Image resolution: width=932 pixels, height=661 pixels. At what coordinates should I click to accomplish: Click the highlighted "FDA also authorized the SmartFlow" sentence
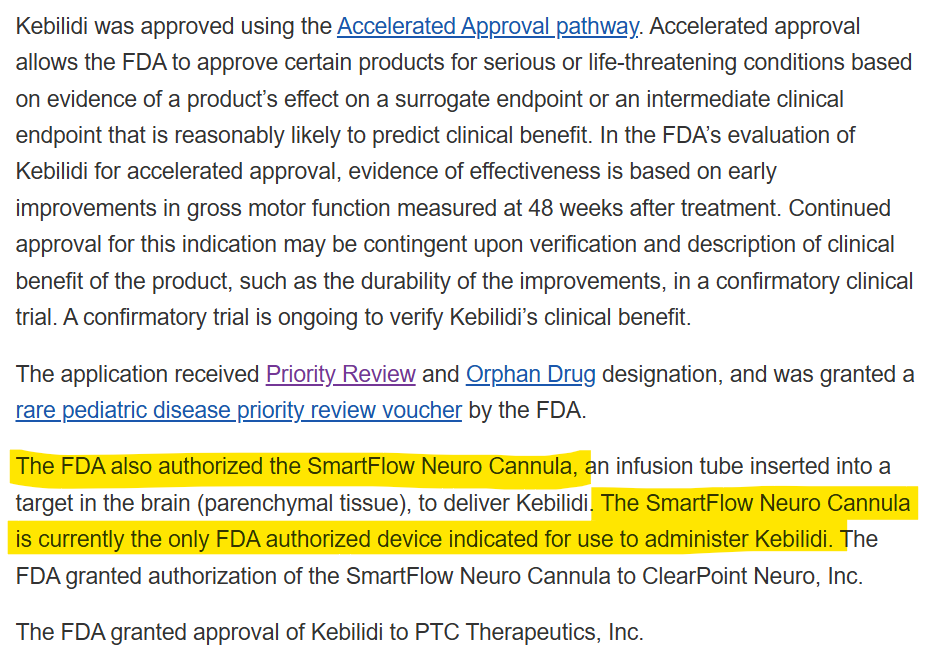coord(296,466)
